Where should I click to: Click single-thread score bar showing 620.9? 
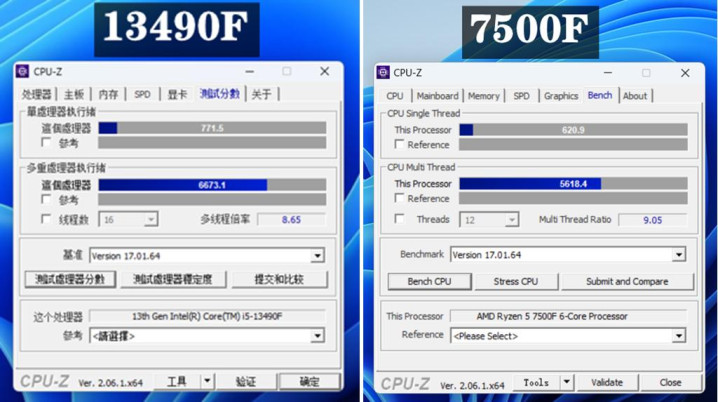click(573, 130)
